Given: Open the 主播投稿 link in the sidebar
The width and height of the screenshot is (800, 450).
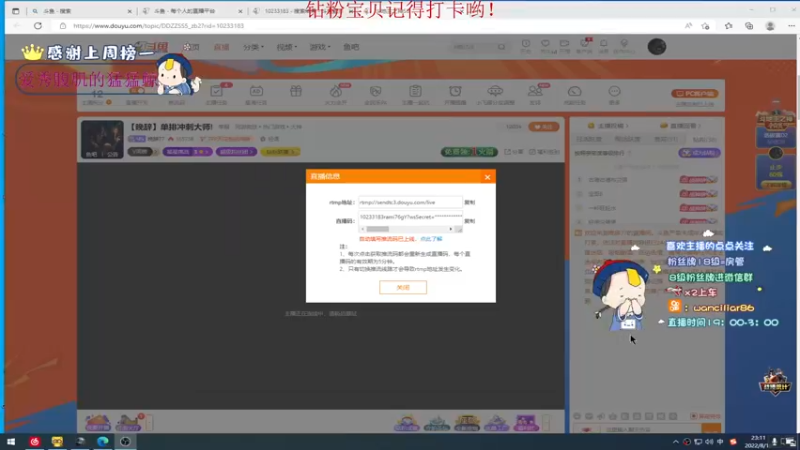Looking at the screenshot, I should 608,126.
